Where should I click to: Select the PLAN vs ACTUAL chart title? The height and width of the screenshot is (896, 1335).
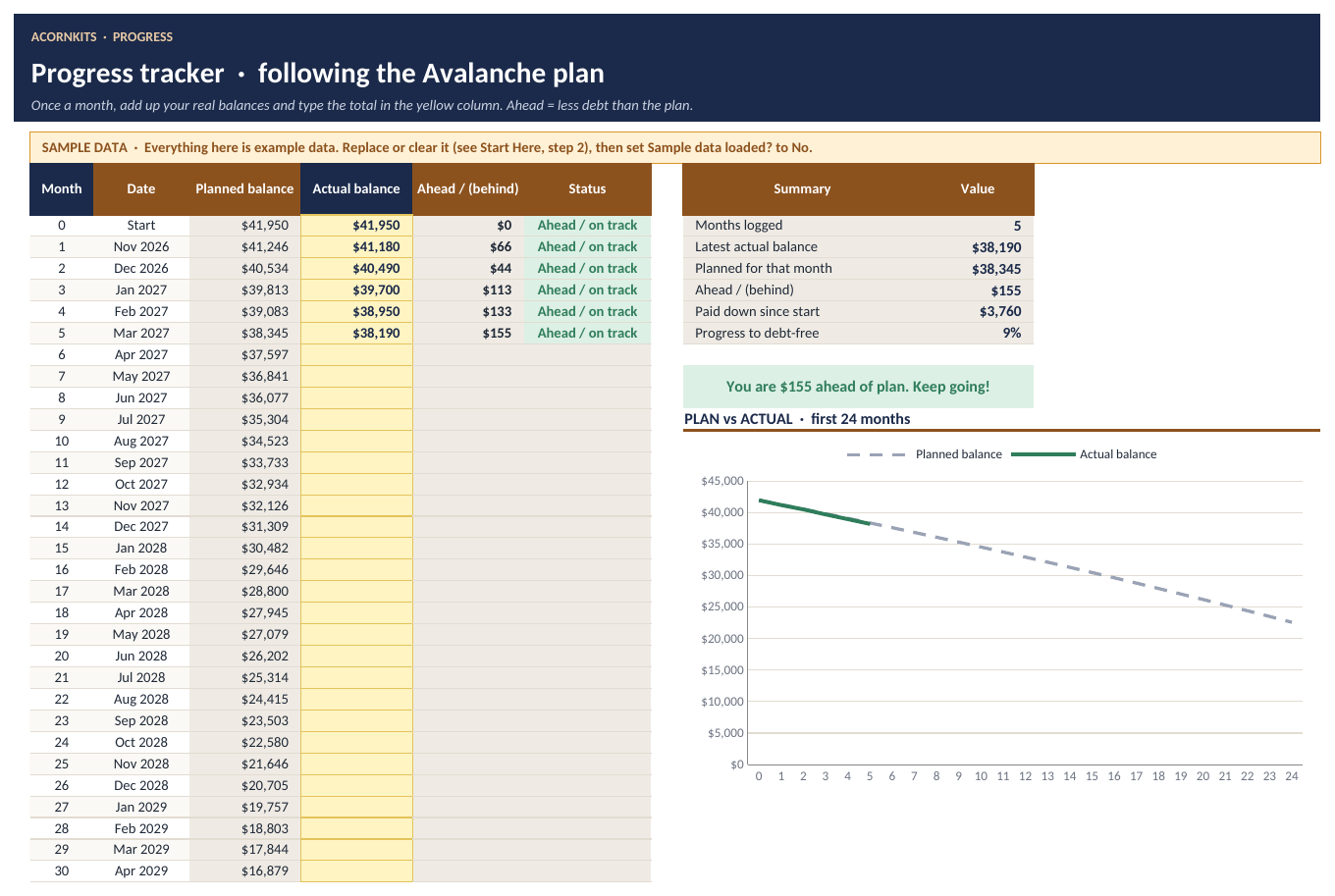[797, 419]
